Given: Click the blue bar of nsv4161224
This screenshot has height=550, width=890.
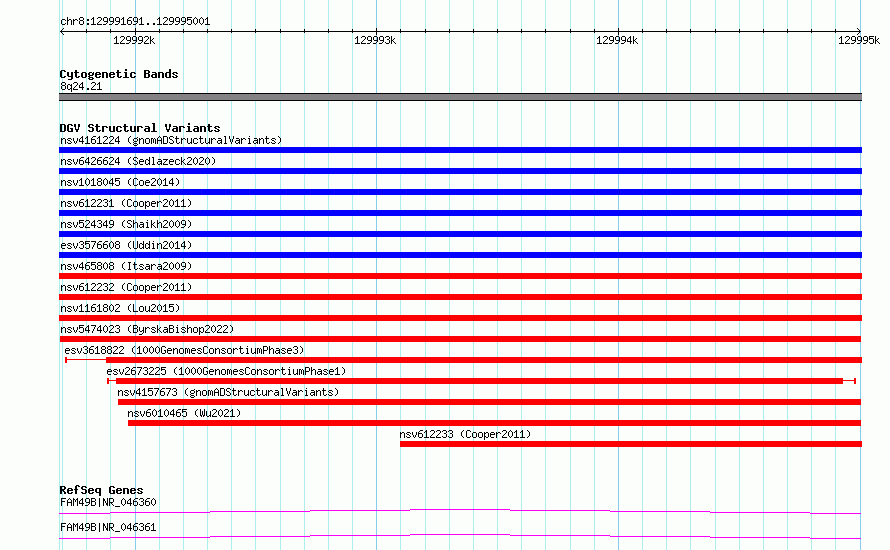Looking at the screenshot, I should 460,150.
